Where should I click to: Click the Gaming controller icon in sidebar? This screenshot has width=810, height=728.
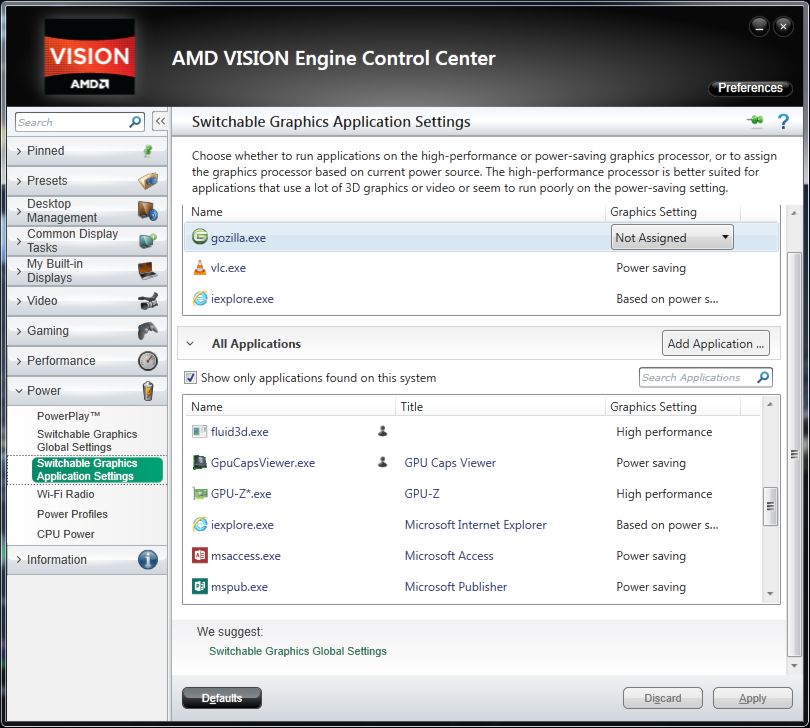pos(148,331)
